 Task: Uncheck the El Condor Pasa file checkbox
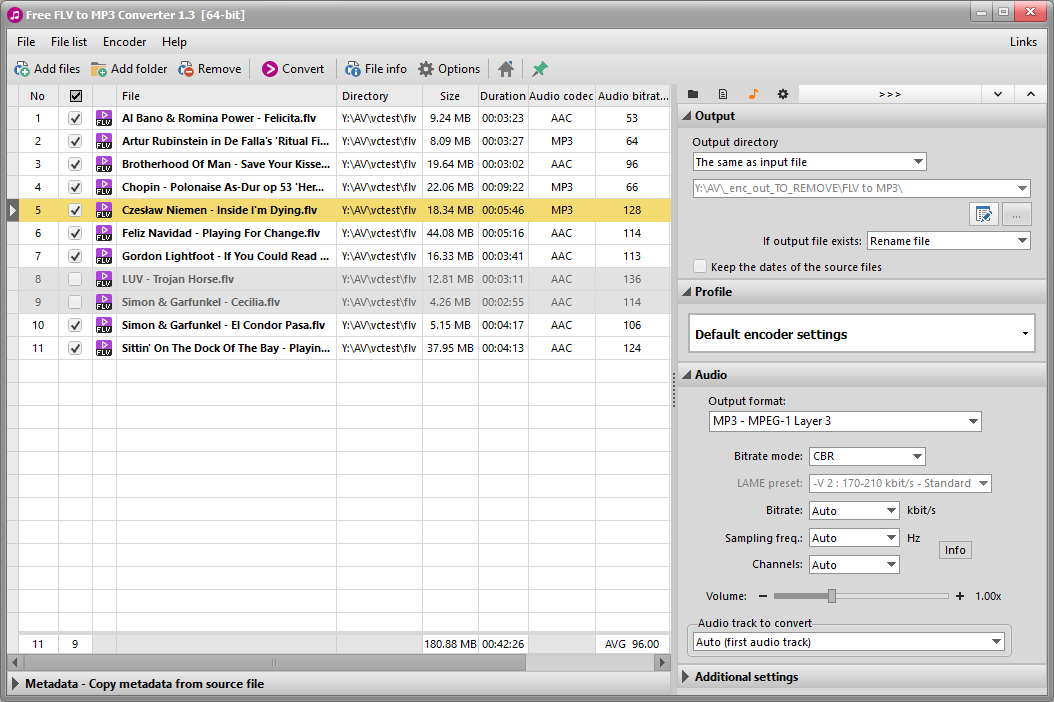pos(75,325)
